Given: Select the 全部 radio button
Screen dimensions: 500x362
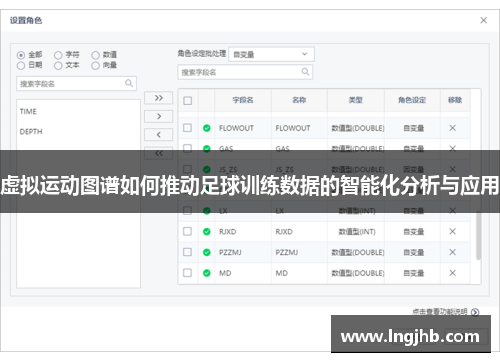Looking at the screenshot, I should pyautogui.click(x=21, y=55).
